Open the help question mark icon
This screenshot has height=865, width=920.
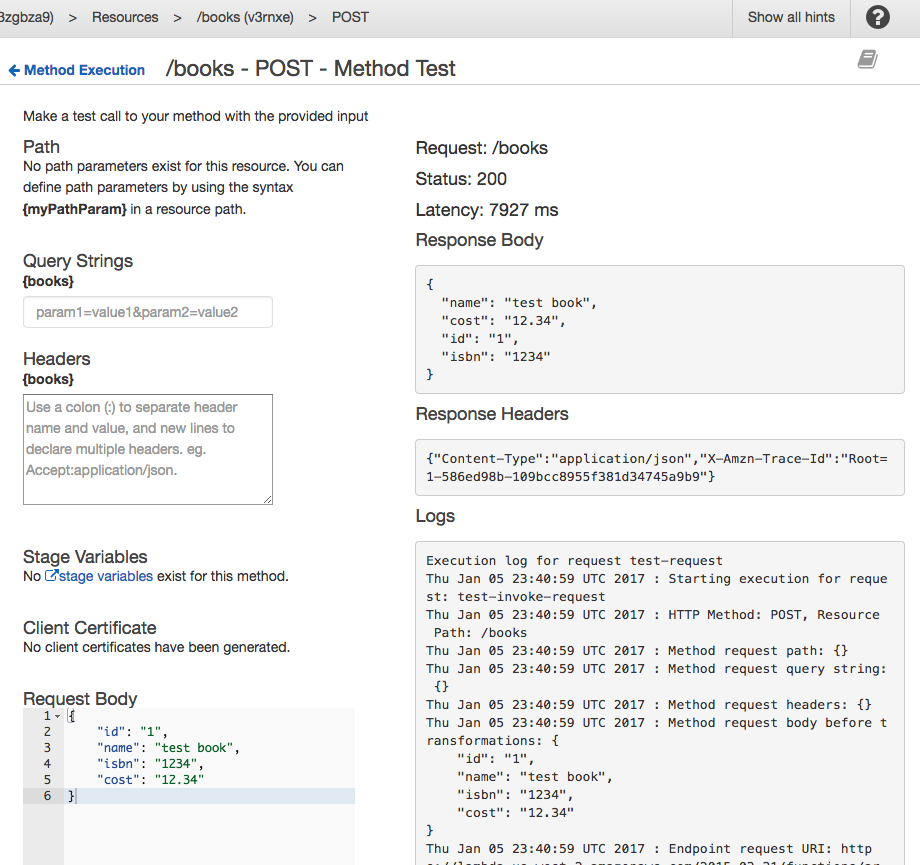click(x=877, y=17)
